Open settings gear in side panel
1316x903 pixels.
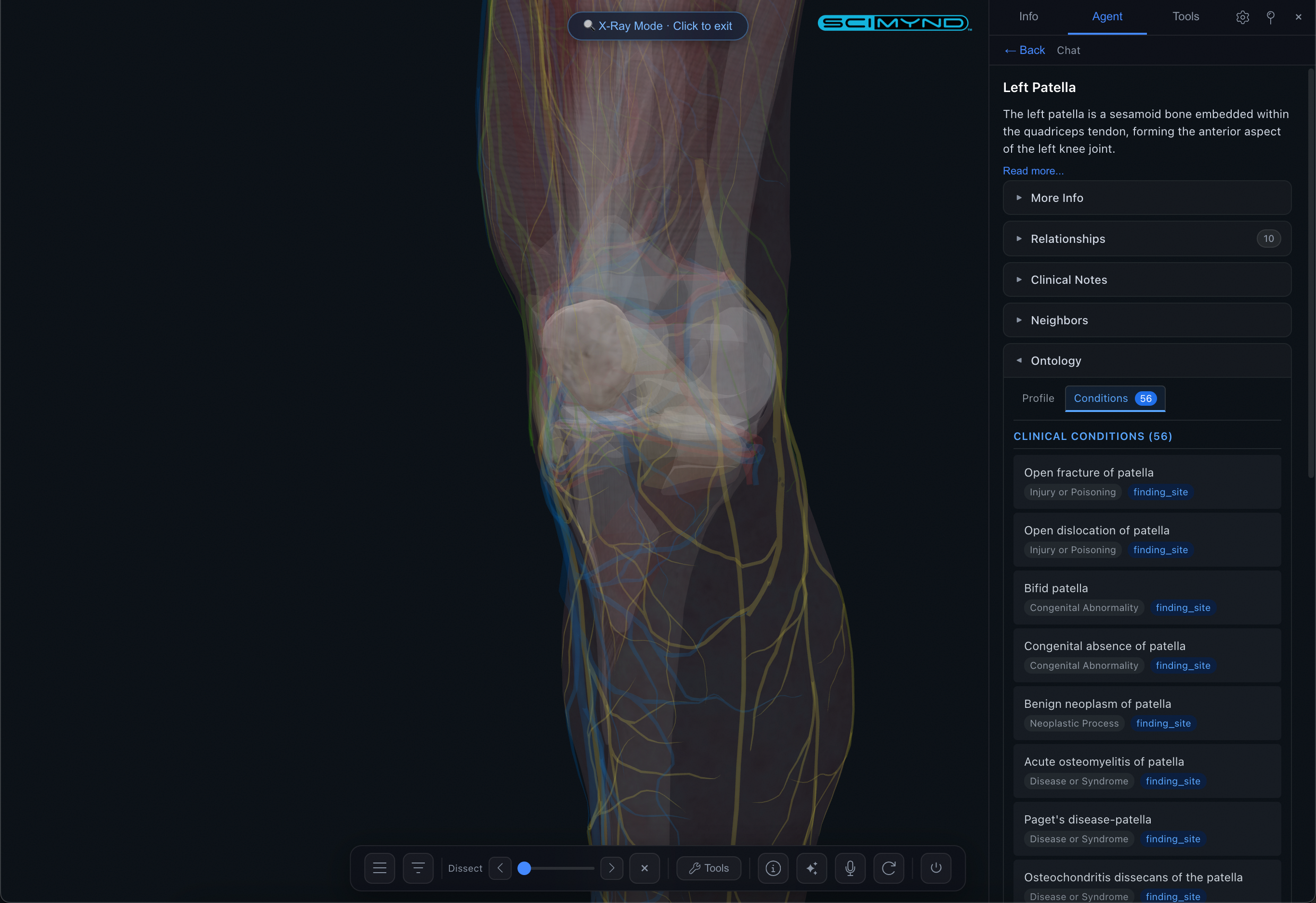click(1242, 17)
